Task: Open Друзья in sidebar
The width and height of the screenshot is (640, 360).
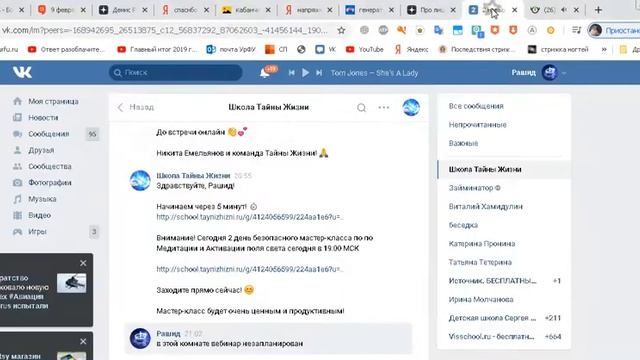Action: (41, 150)
